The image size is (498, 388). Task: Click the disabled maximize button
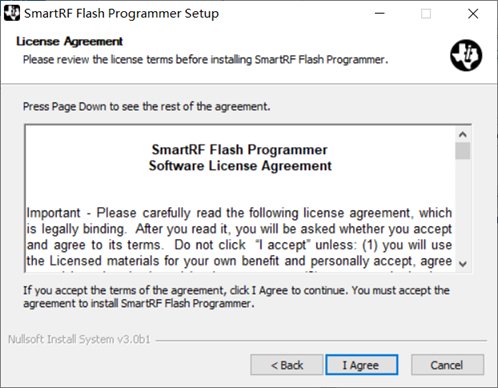tap(426, 14)
